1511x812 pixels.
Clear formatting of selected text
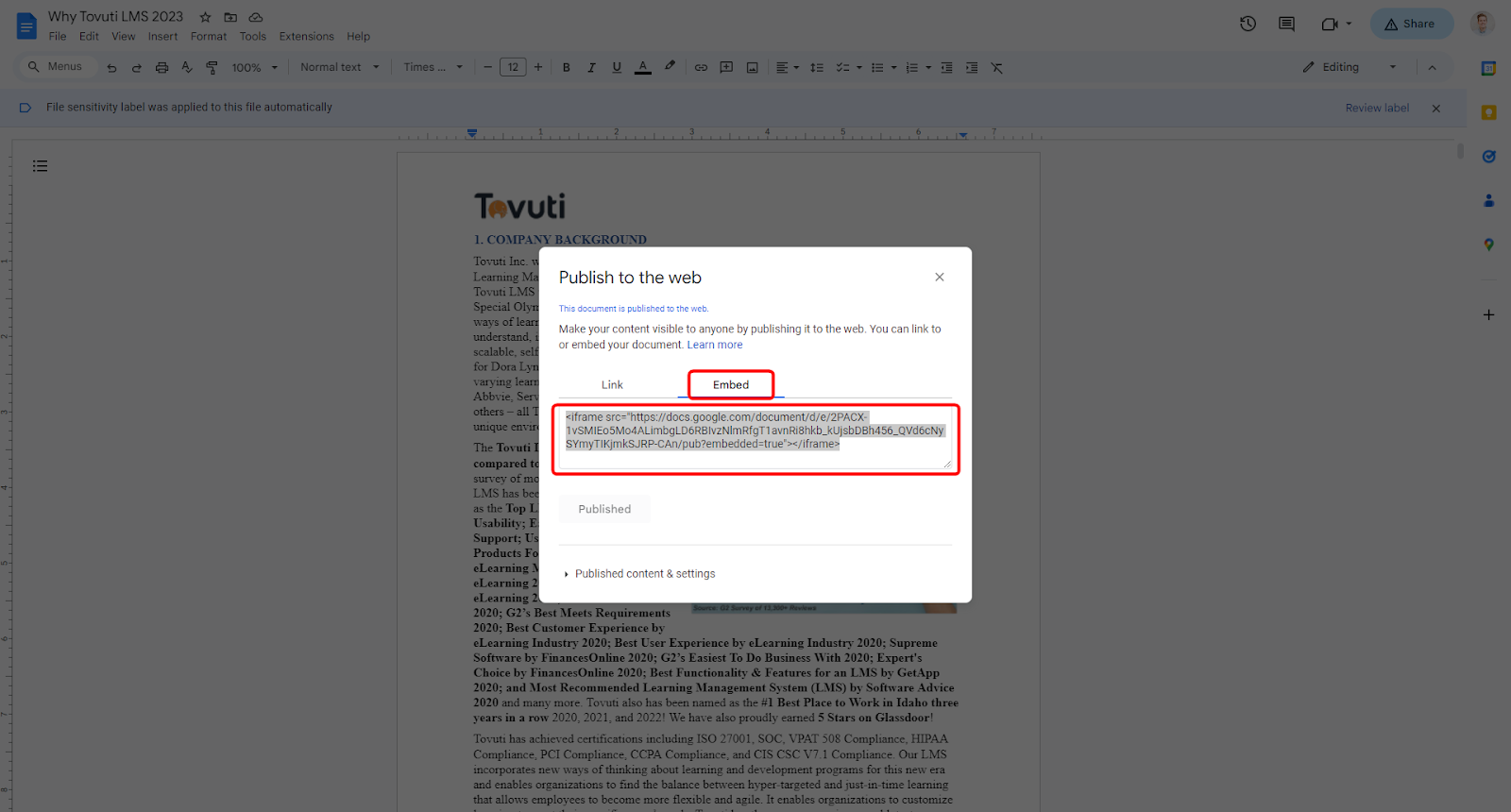point(997,68)
